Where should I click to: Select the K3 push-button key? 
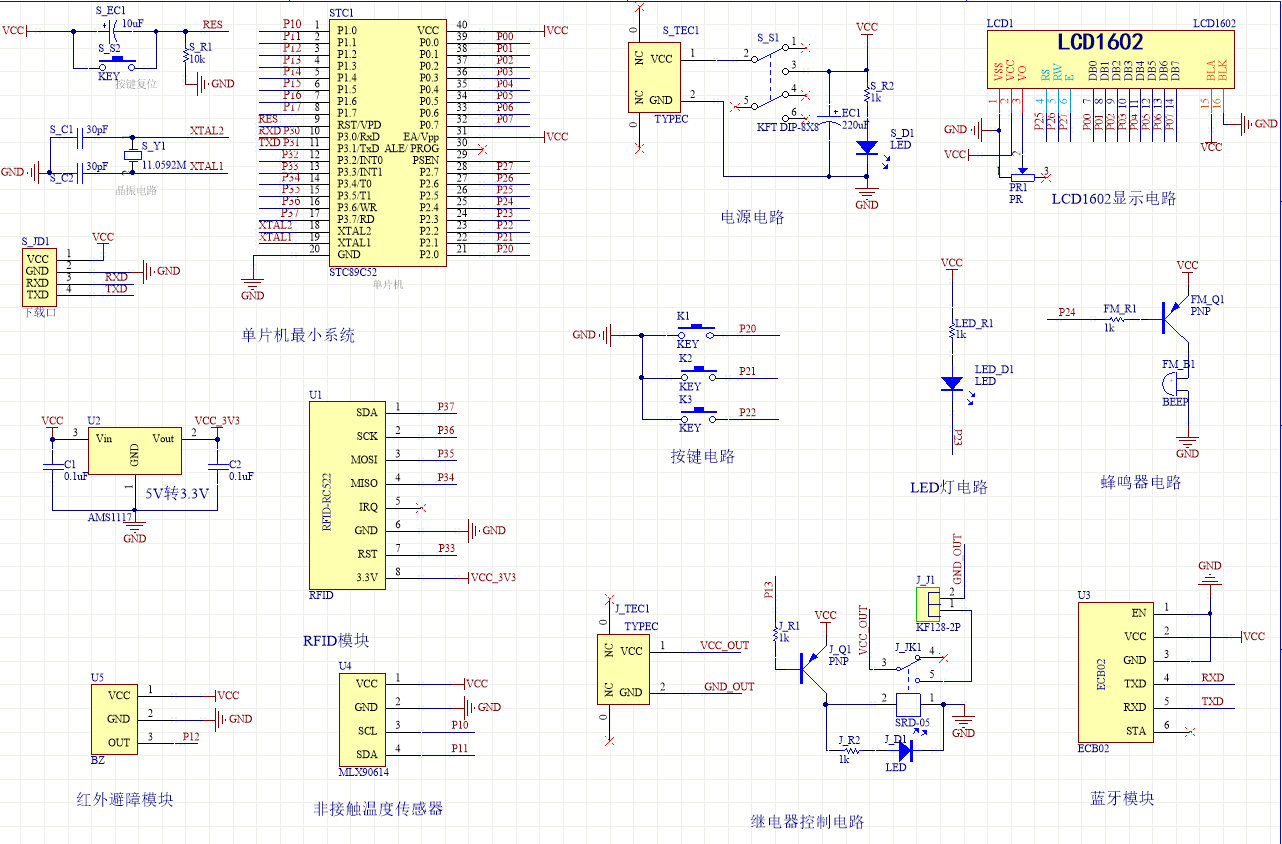[x=697, y=413]
